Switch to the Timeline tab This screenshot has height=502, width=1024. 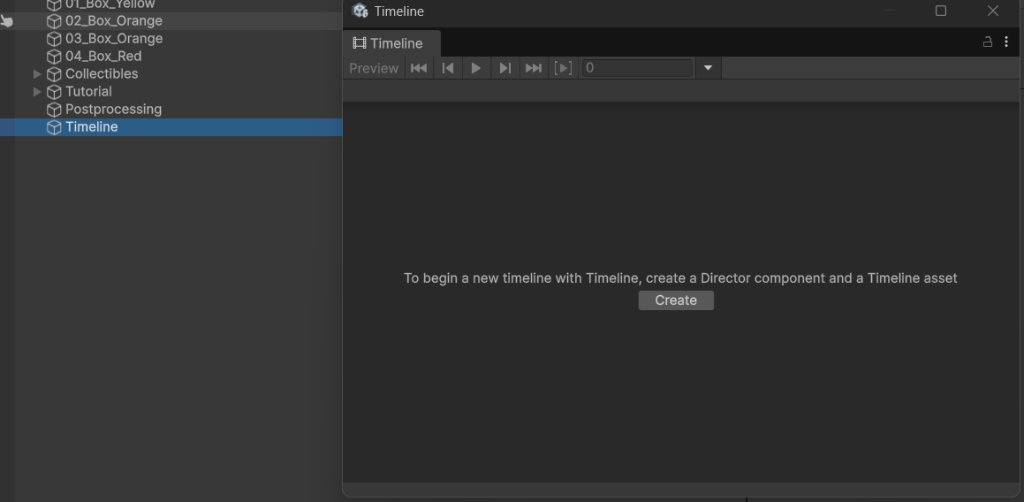(x=389, y=43)
